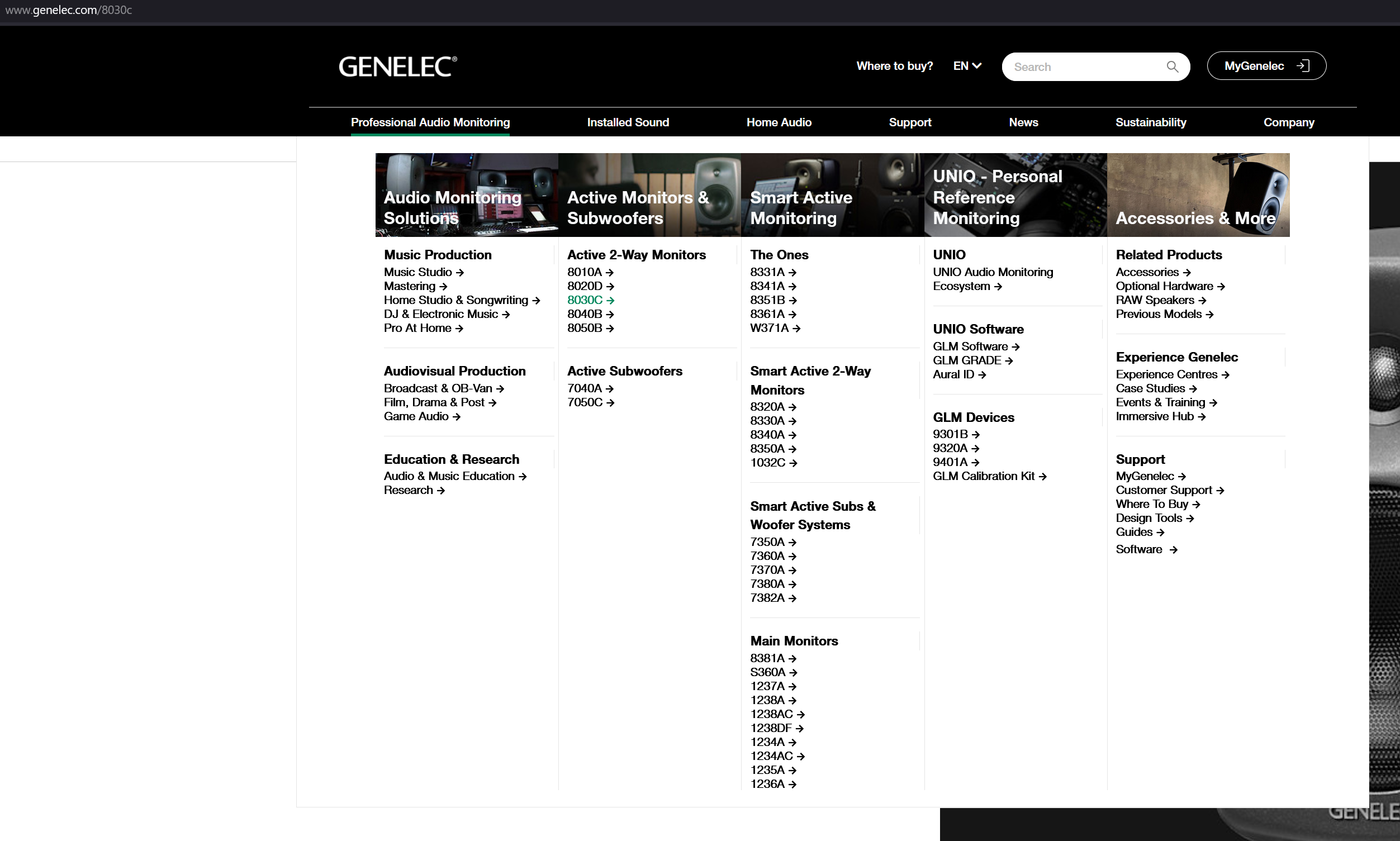Open the GLM Calibration Kit link
Image resolution: width=1400 pixels, height=841 pixels.
990,476
